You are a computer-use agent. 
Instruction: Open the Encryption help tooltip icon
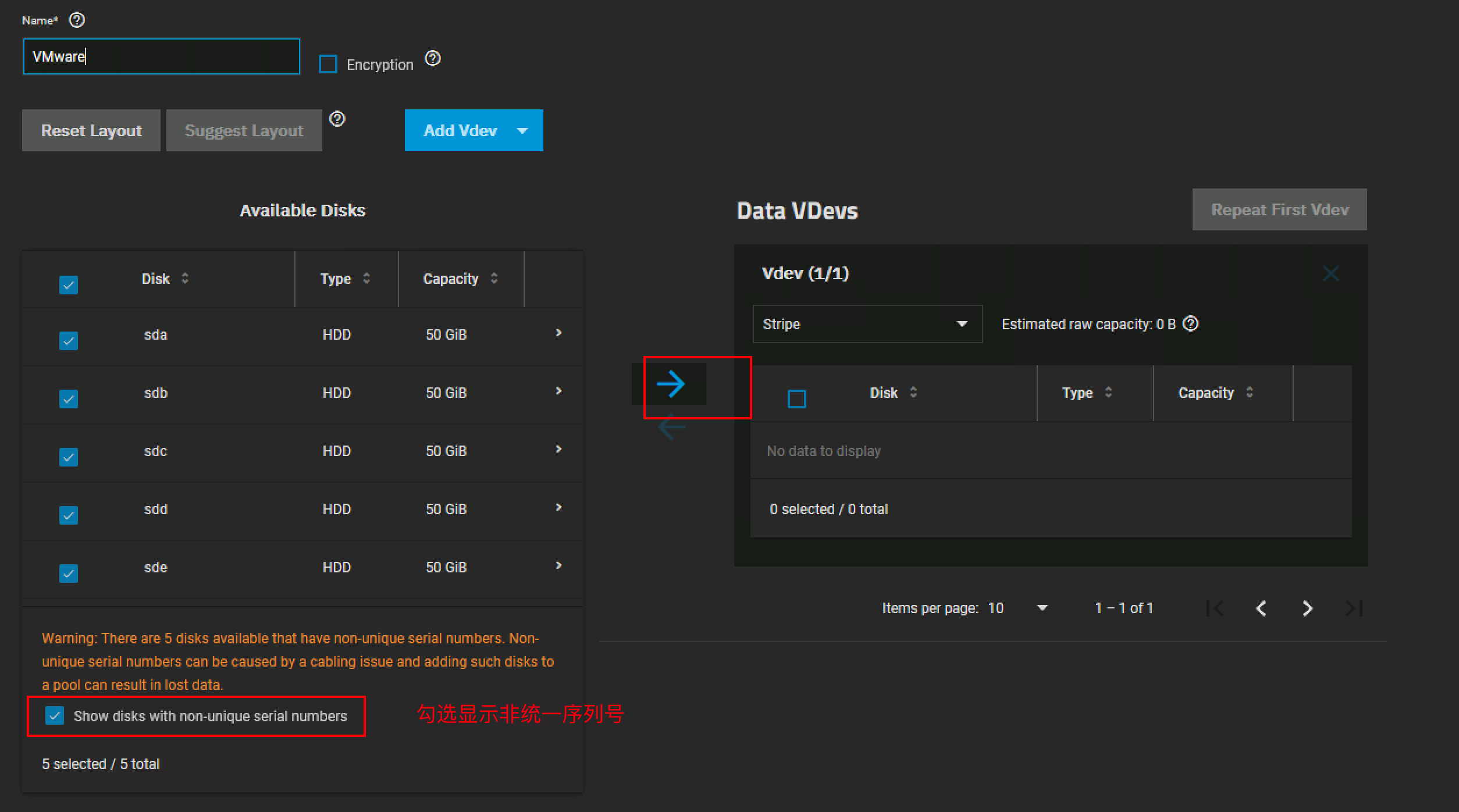point(432,58)
